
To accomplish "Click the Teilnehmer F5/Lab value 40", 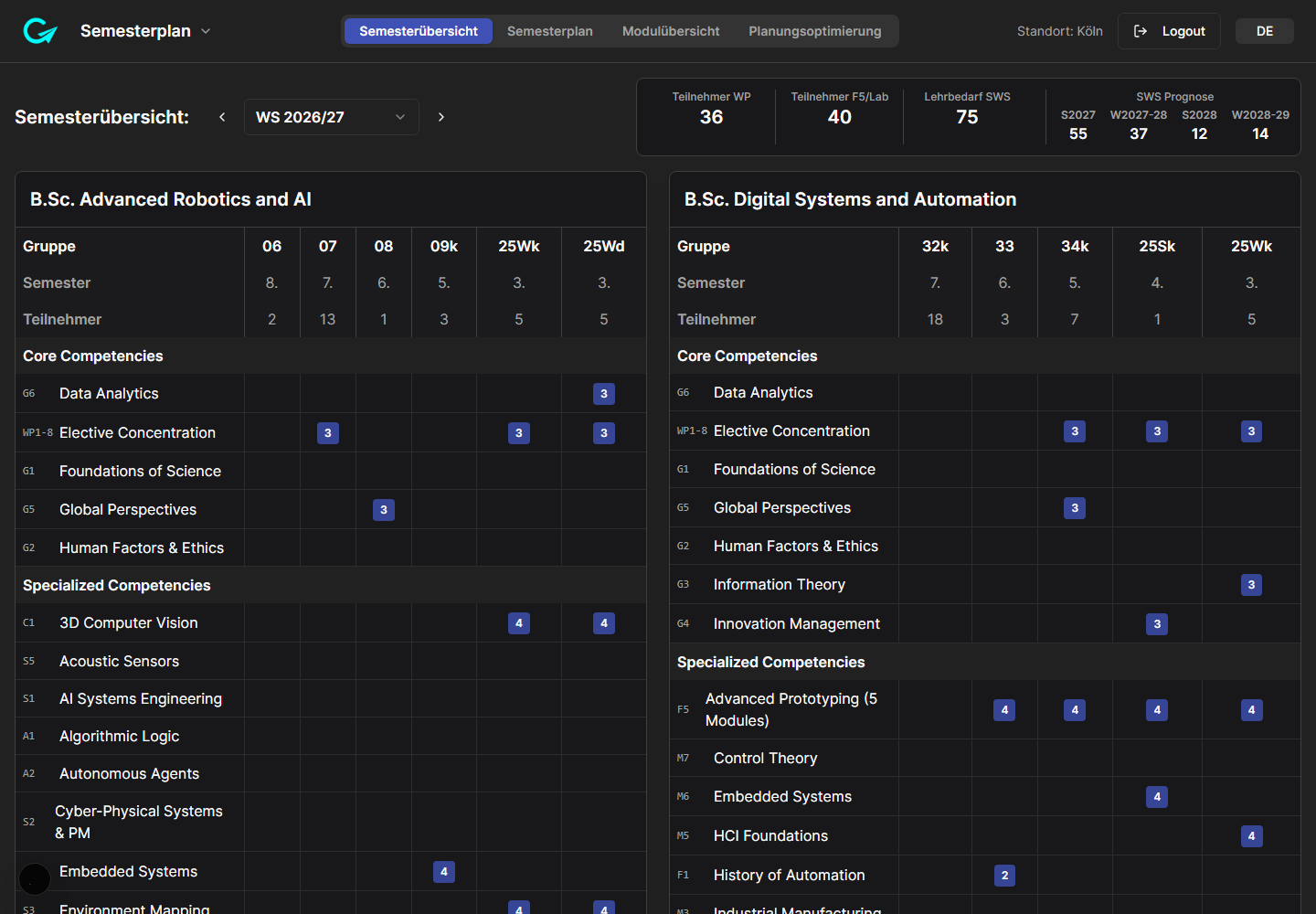I will tap(840, 117).
